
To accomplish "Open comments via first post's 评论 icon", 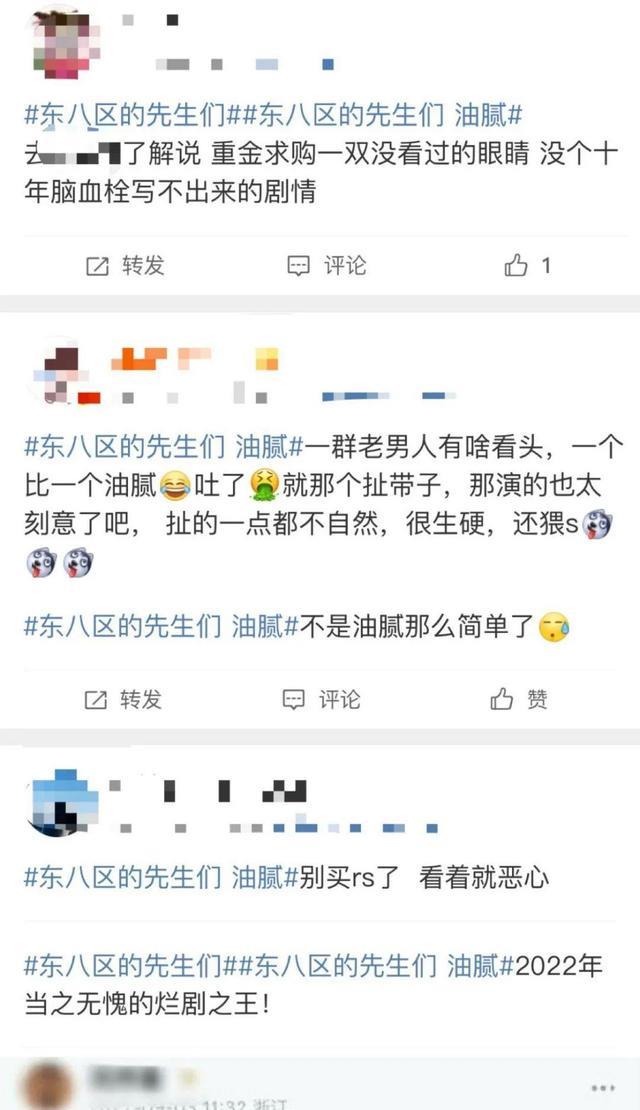I will (298, 266).
